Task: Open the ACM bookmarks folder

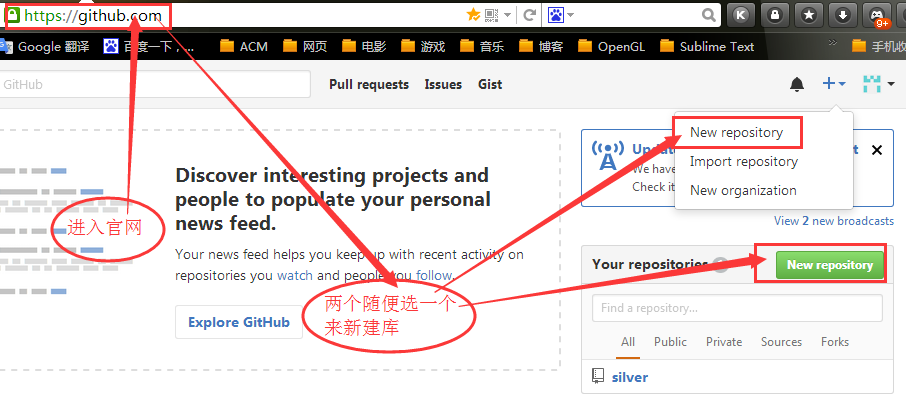Action: (x=244, y=46)
